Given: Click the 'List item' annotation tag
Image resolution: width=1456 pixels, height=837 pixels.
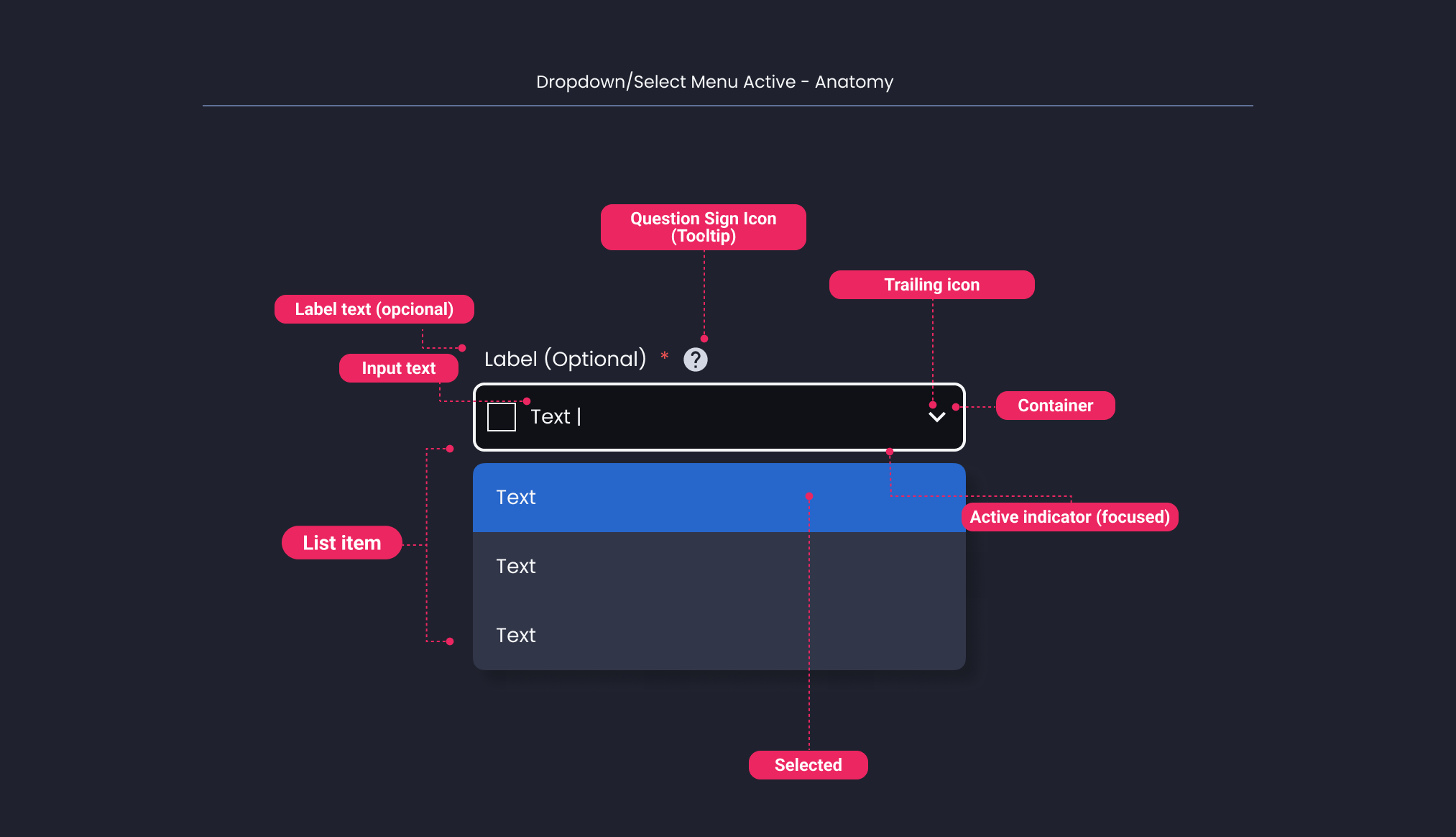Looking at the screenshot, I should (x=342, y=543).
